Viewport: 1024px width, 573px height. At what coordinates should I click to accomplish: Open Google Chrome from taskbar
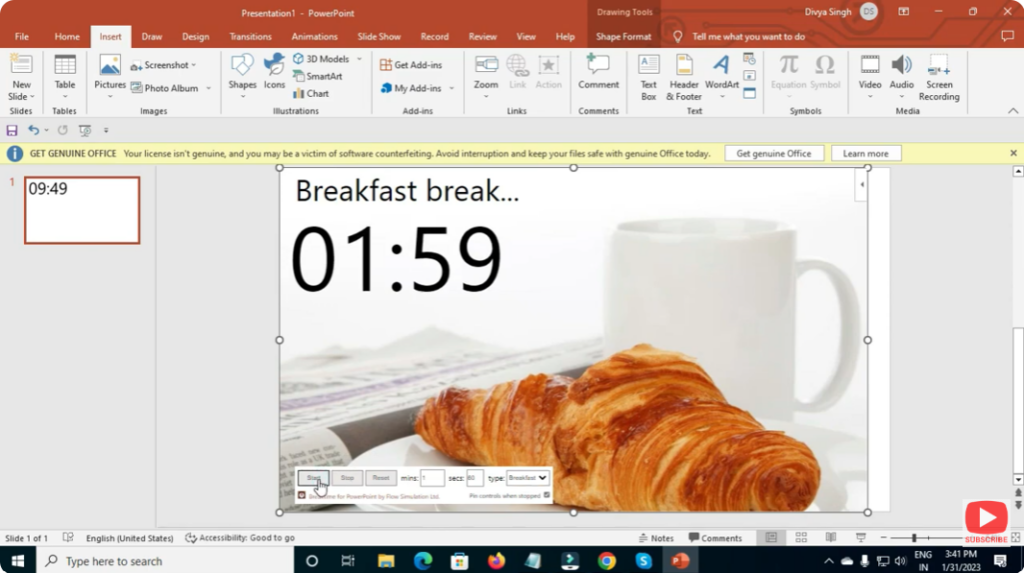pyautogui.click(x=606, y=561)
